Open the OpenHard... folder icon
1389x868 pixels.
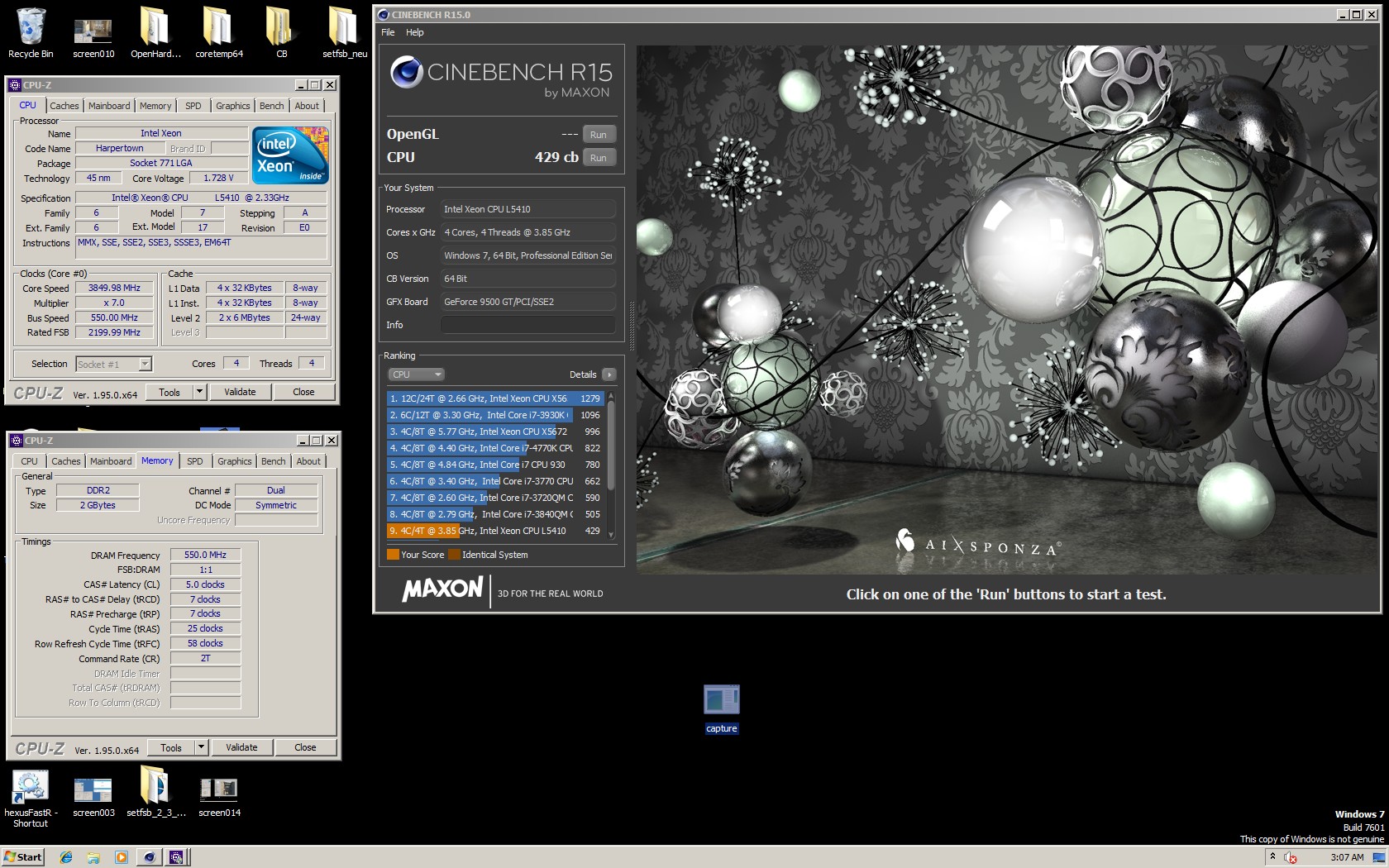(155, 33)
